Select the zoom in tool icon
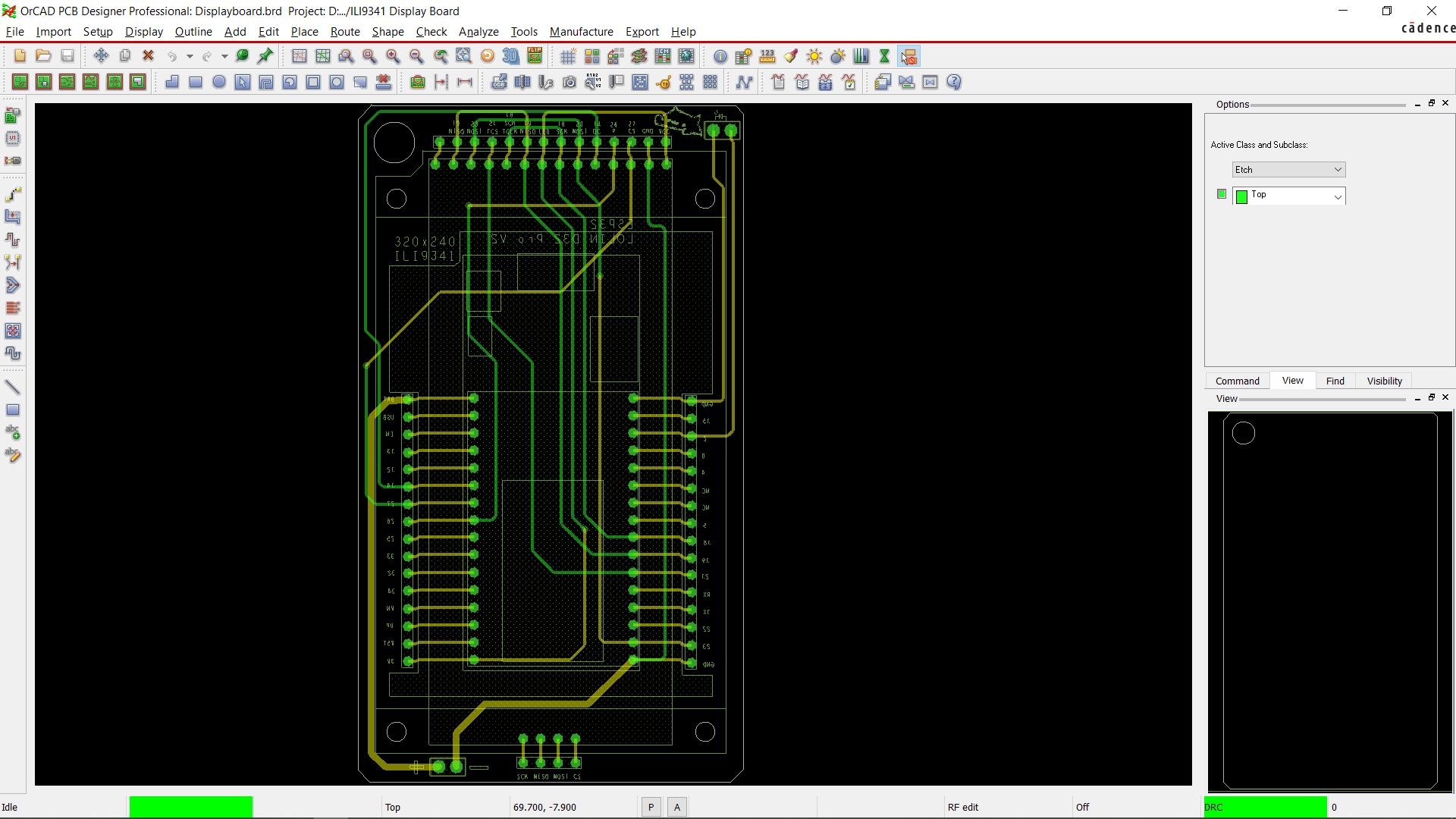1456x819 pixels. click(x=393, y=55)
